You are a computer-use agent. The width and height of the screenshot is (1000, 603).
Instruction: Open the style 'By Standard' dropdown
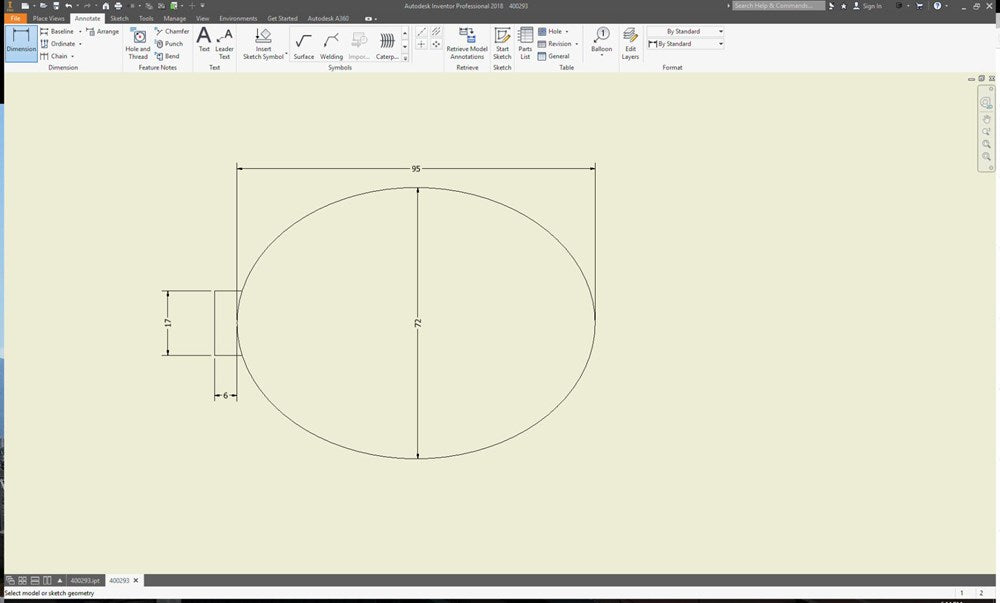(x=720, y=44)
